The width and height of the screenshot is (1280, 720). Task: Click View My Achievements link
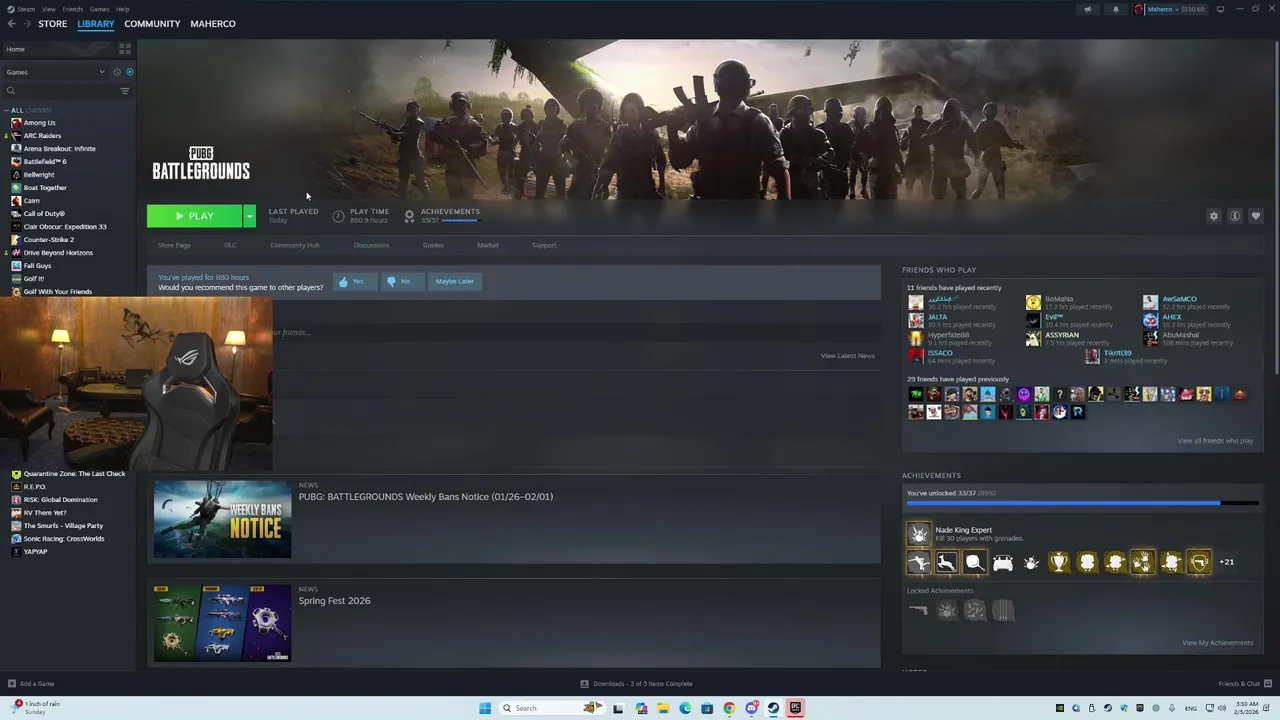click(1217, 643)
